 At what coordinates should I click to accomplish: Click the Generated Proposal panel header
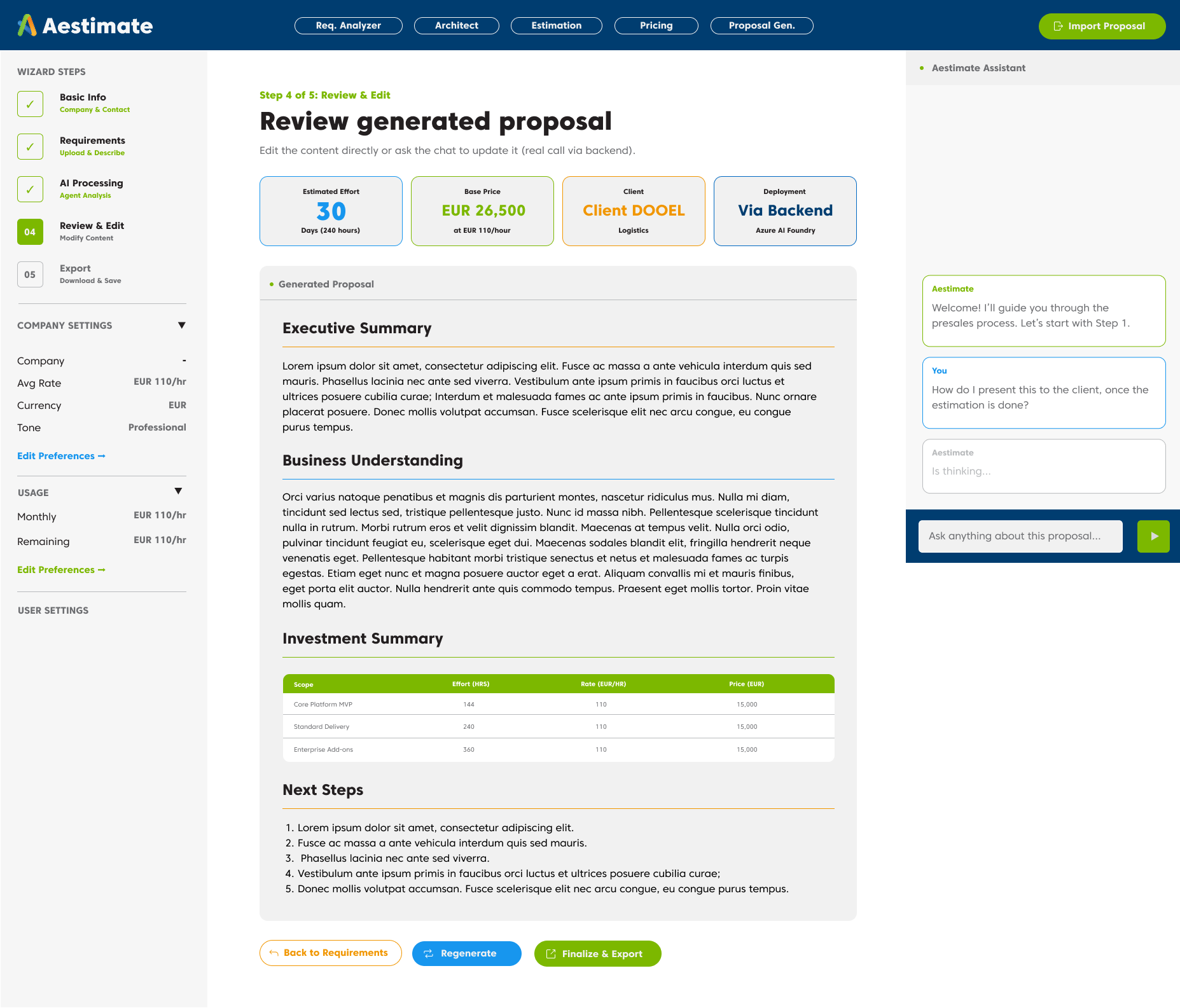[558, 284]
